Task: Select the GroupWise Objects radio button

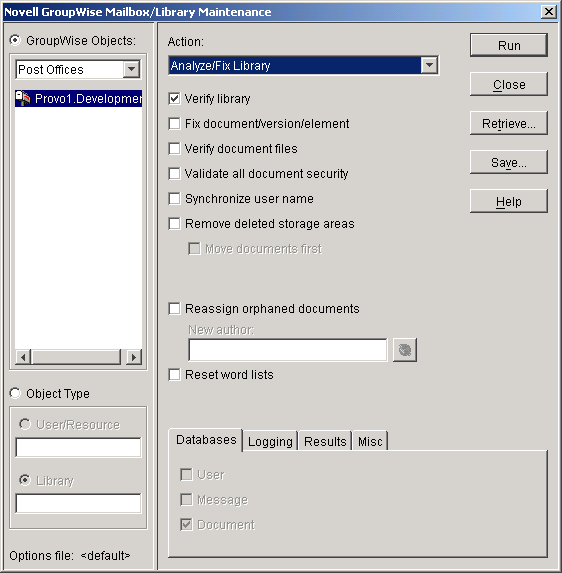Action: point(15,40)
